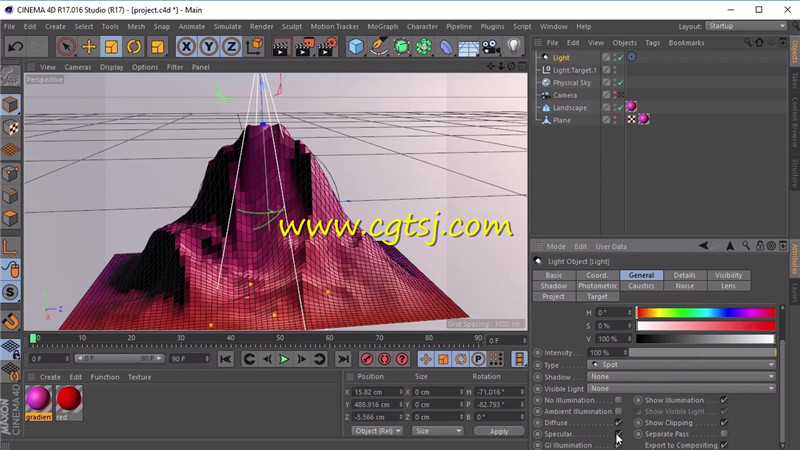The width and height of the screenshot is (800, 450).
Task: Select the Light.Target.1 object
Action: point(574,70)
